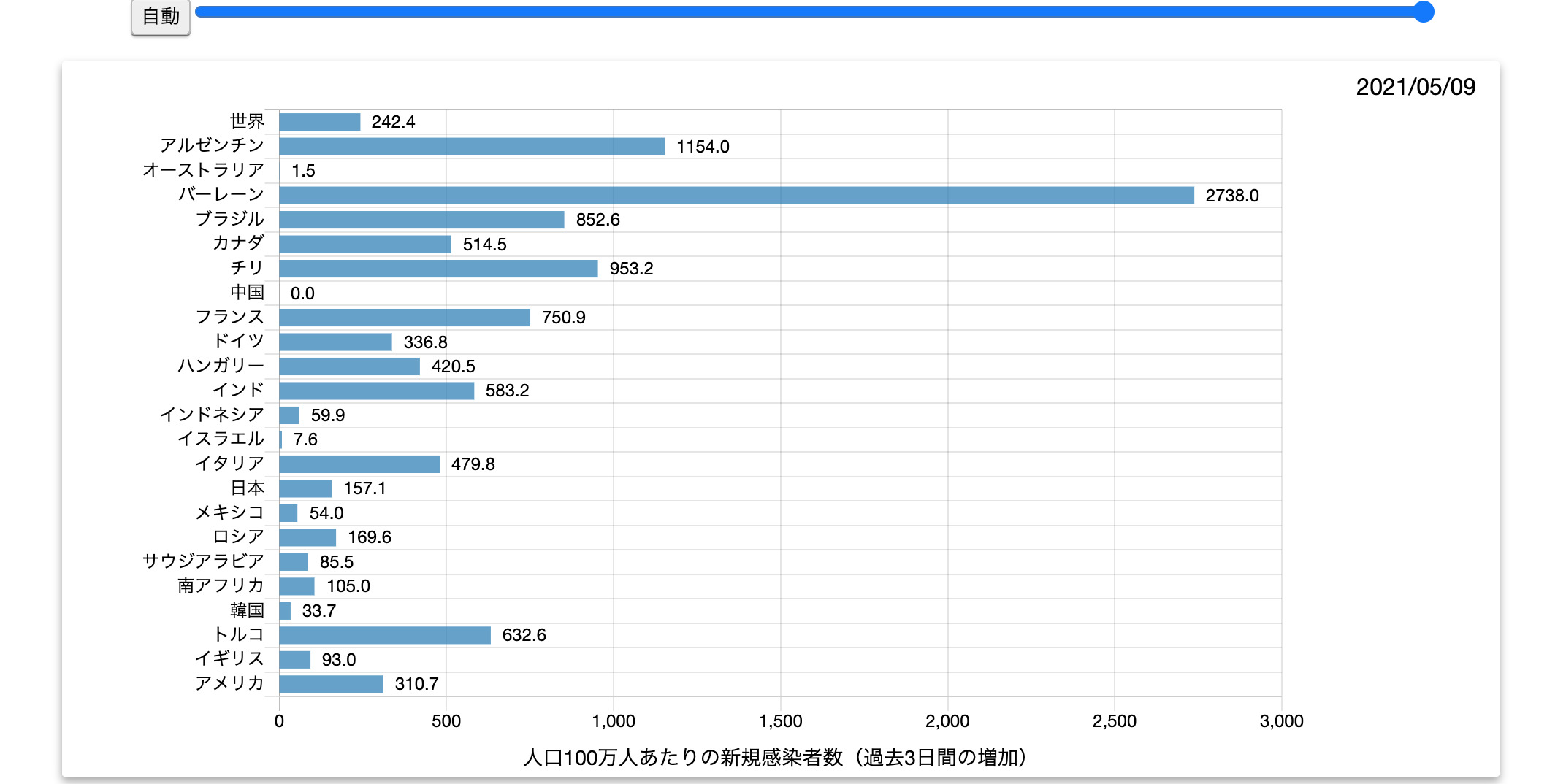This screenshot has height=784, width=1547.
Task: Click the value 54.0
Action: pos(326,513)
